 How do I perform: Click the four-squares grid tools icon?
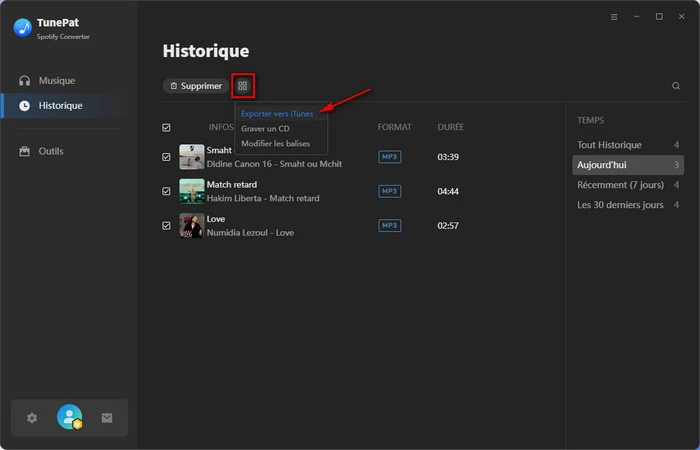point(242,86)
